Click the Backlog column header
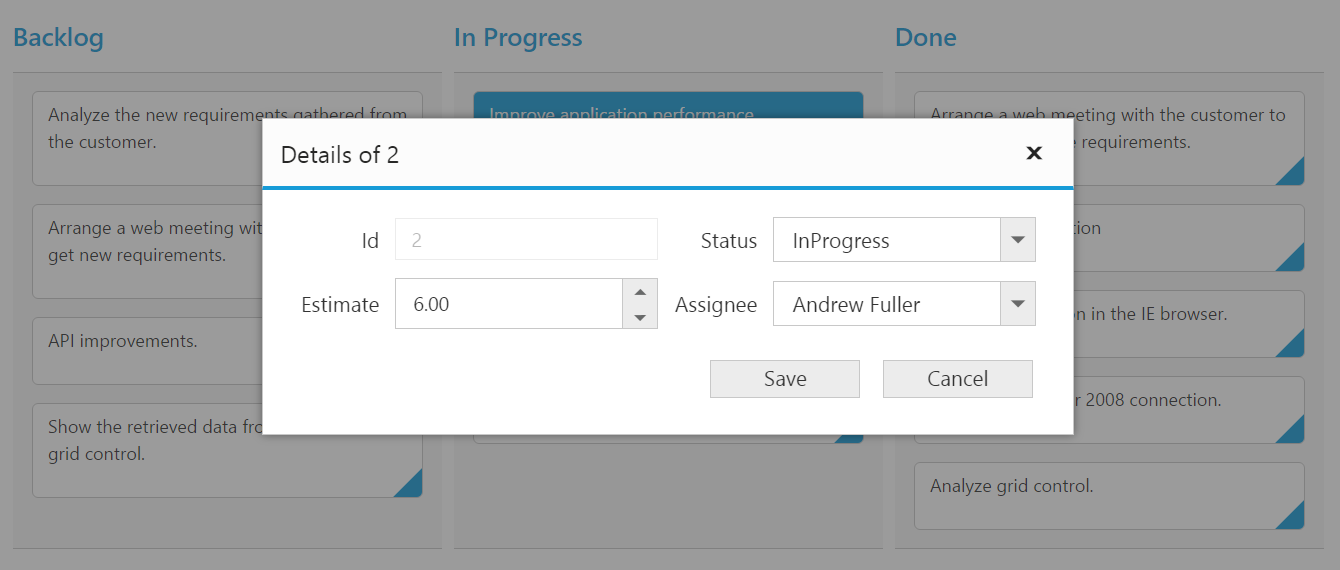1340x570 pixels. click(x=58, y=38)
